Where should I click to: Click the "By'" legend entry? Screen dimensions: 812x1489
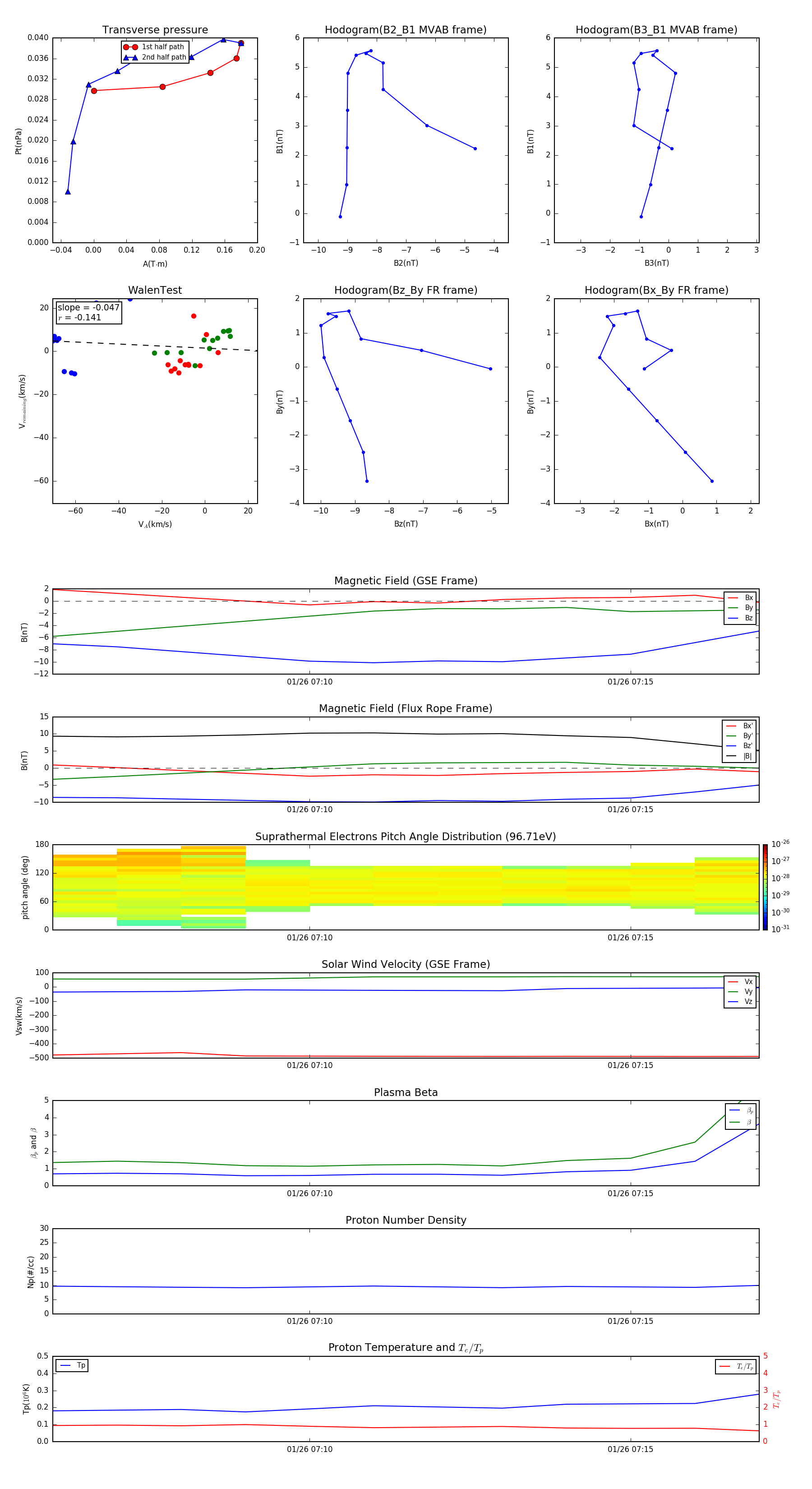click(x=739, y=736)
